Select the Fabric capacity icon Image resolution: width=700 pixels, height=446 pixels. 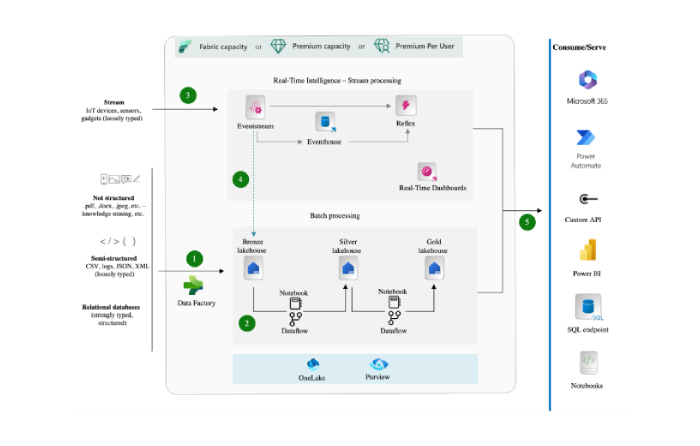click(184, 47)
